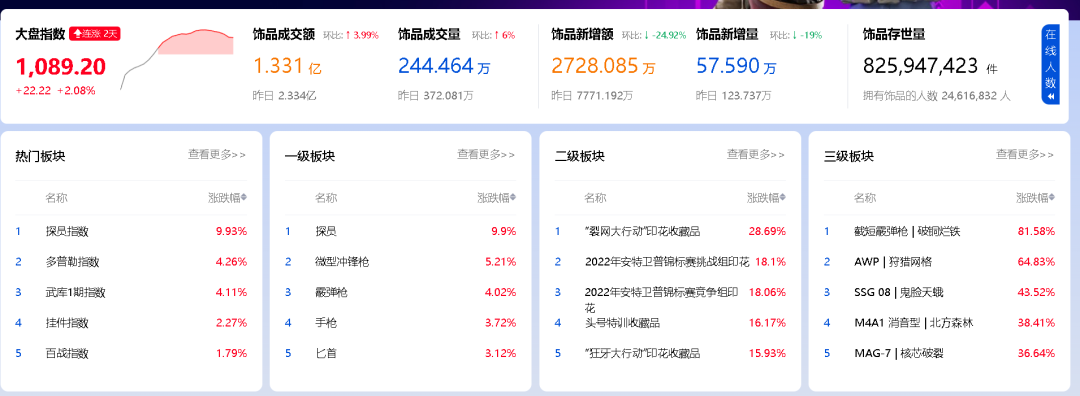Sort 一级板块 by 涨跌幅 arrows
1080x396 pixels.
pyautogui.click(x=512, y=198)
